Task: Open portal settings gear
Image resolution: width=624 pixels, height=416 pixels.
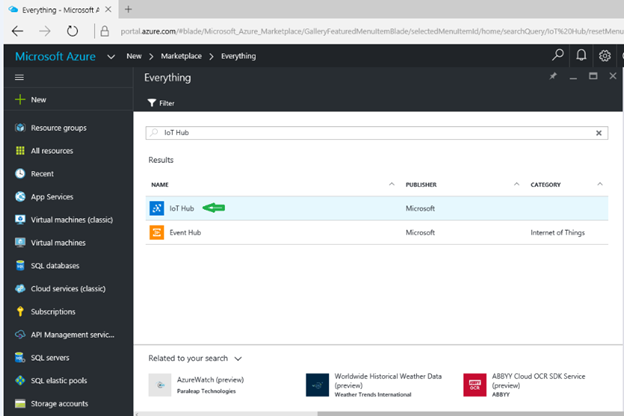Action: click(x=605, y=55)
